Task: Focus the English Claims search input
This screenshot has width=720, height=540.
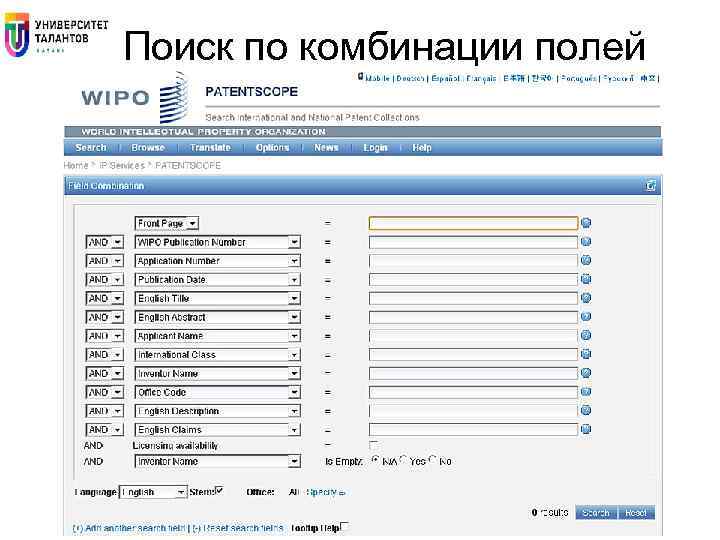Action: (x=473, y=430)
